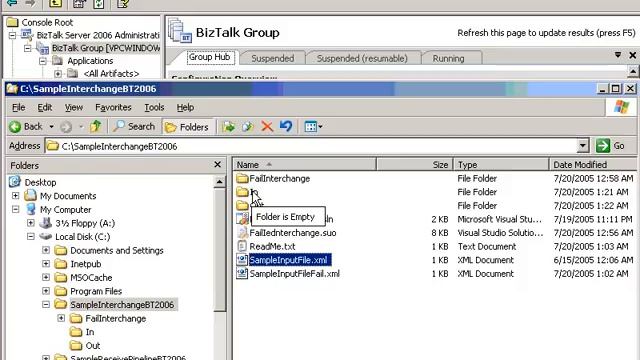Expand the FailInterchange tree subfolder node
Image resolution: width=640 pixels, height=360 pixels.
(x=61, y=318)
